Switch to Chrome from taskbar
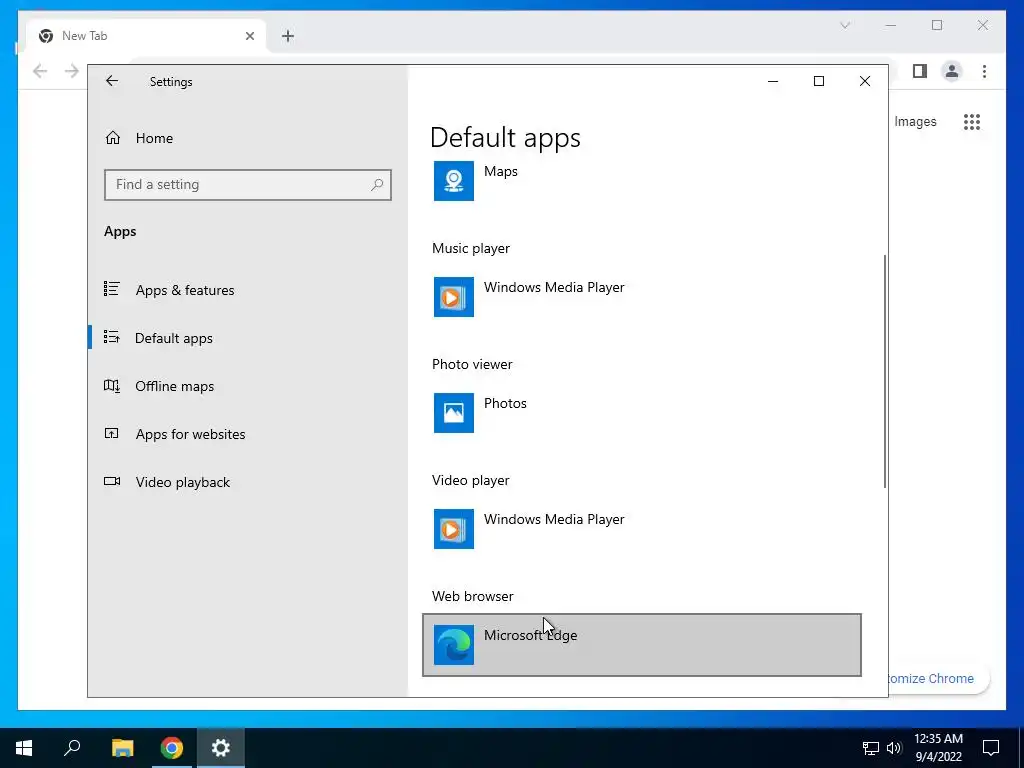 click(172, 748)
